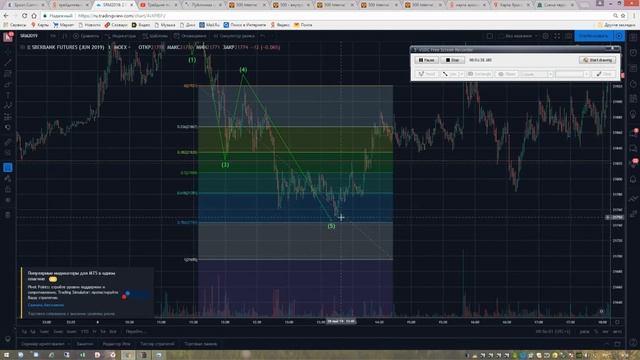The height and width of the screenshot is (360, 640).
Task: Click the blue Publish button
Action: pyautogui.click(x=593, y=36)
